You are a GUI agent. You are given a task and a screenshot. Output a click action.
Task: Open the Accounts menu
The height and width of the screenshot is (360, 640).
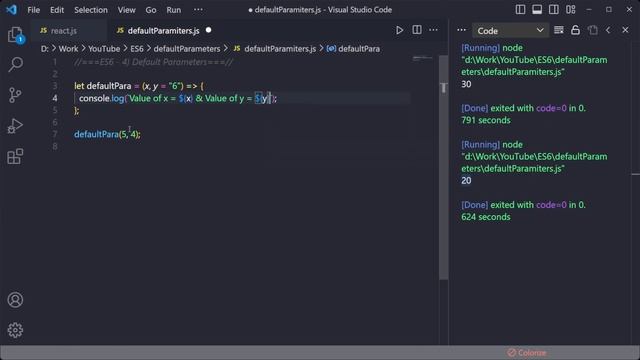(x=15, y=300)
